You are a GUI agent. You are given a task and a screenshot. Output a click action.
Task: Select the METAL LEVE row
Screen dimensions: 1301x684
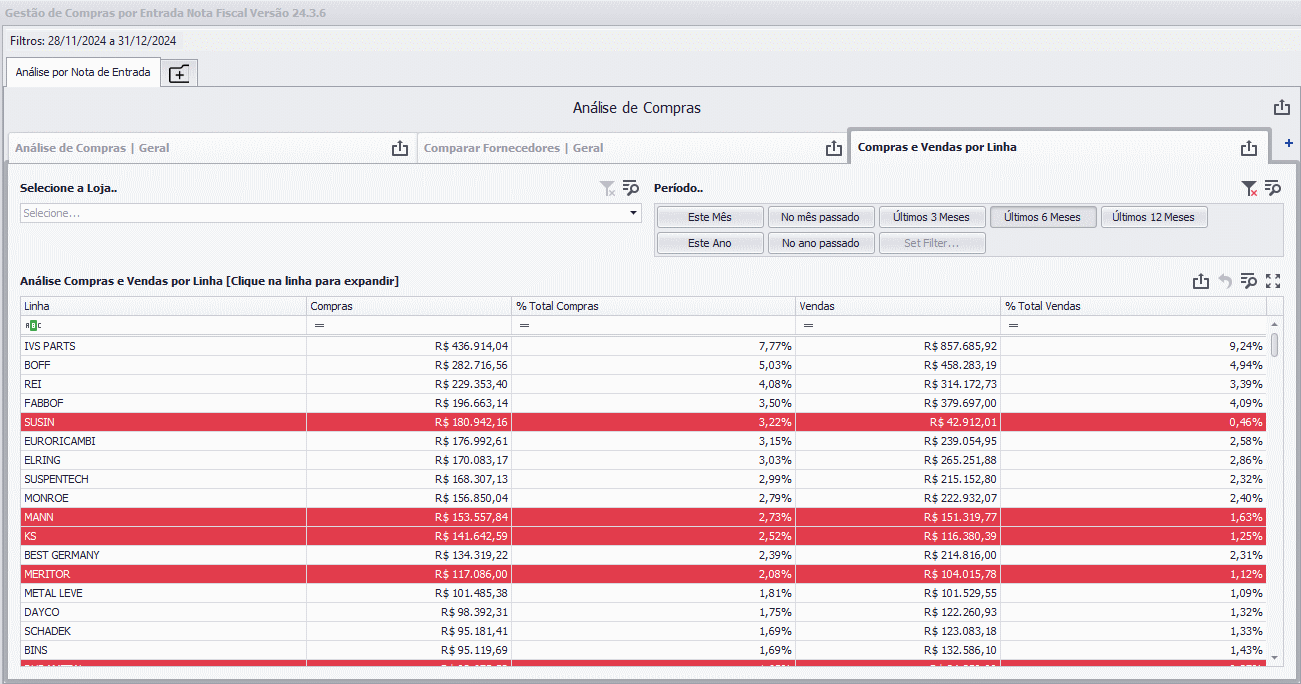(644, 593)
